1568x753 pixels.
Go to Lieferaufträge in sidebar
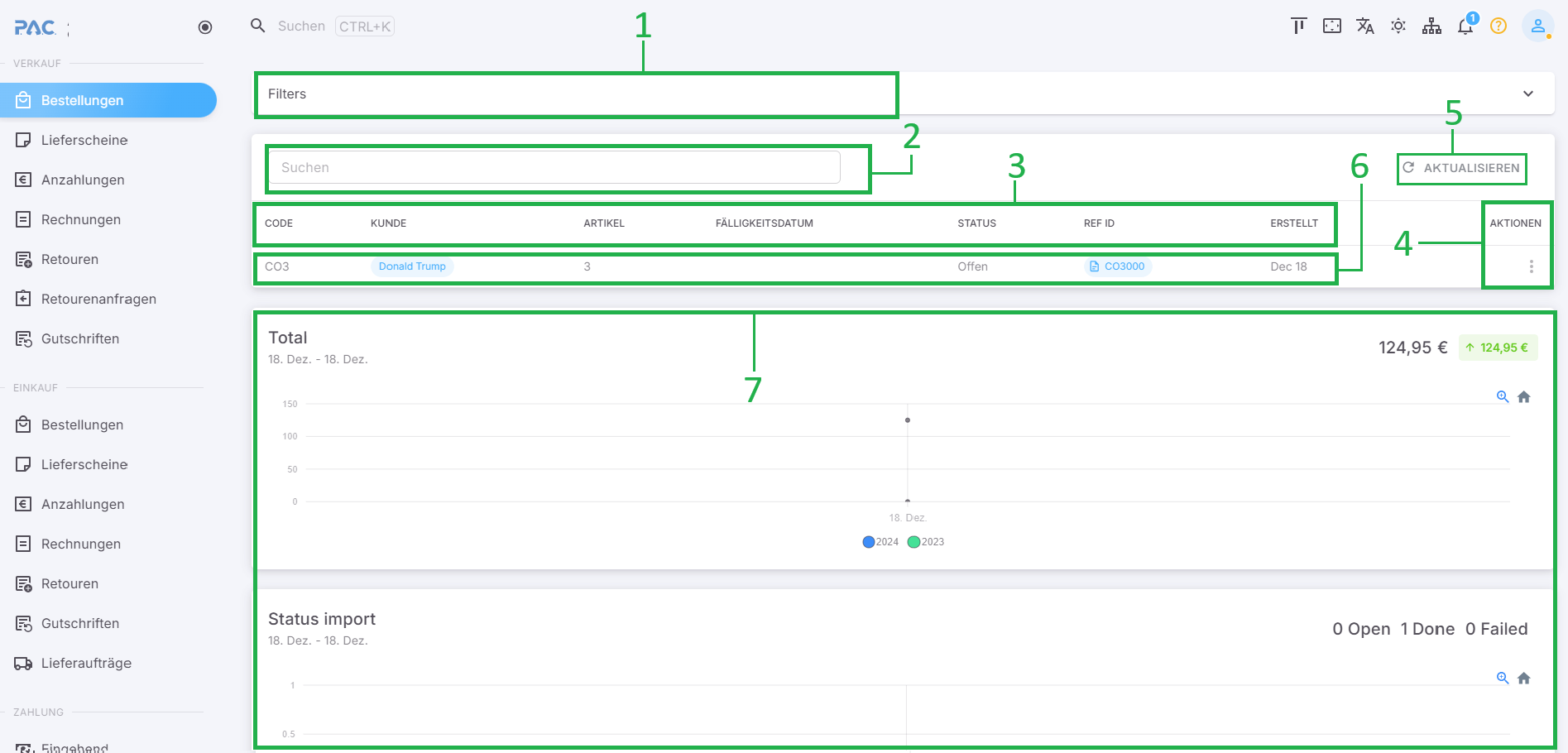86,663
